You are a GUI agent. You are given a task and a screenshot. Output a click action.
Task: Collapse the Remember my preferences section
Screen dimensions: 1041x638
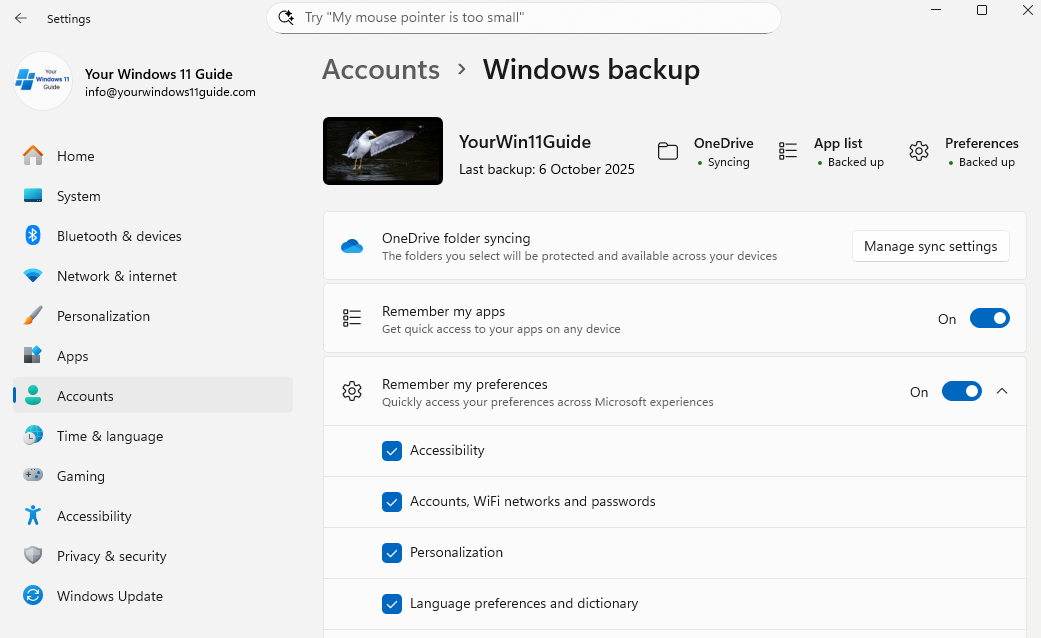[x=1003, y=392]
